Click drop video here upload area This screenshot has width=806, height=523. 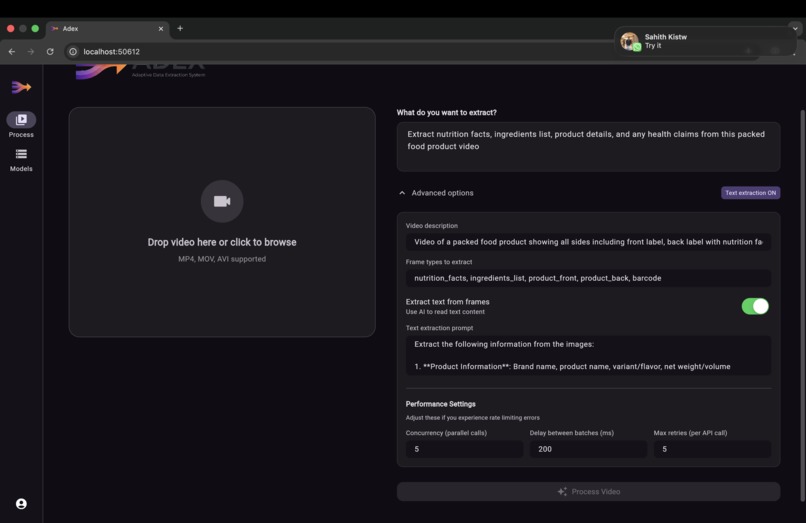(222, 222)
